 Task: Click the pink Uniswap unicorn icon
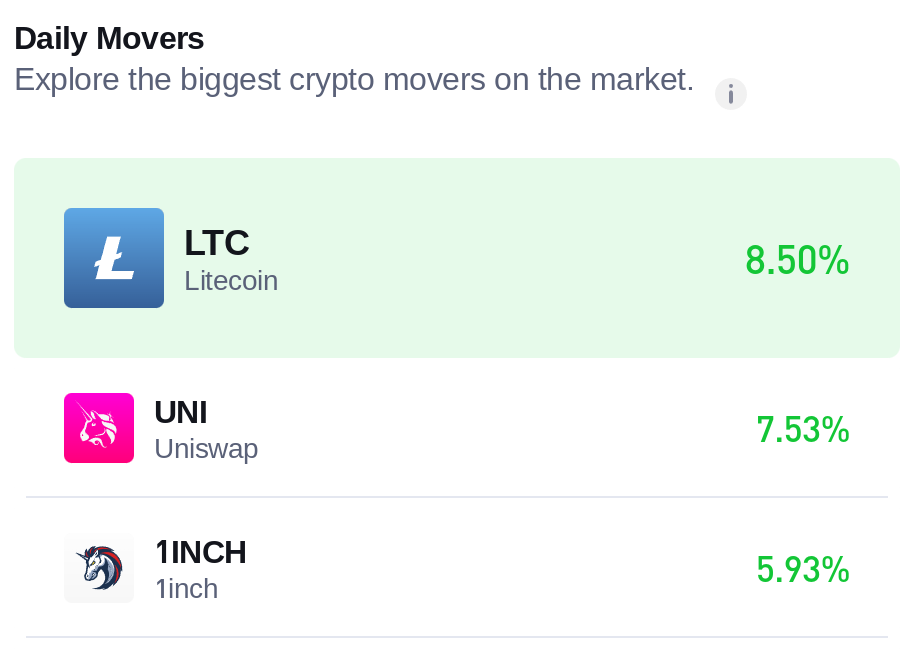[x=99, y=428]
